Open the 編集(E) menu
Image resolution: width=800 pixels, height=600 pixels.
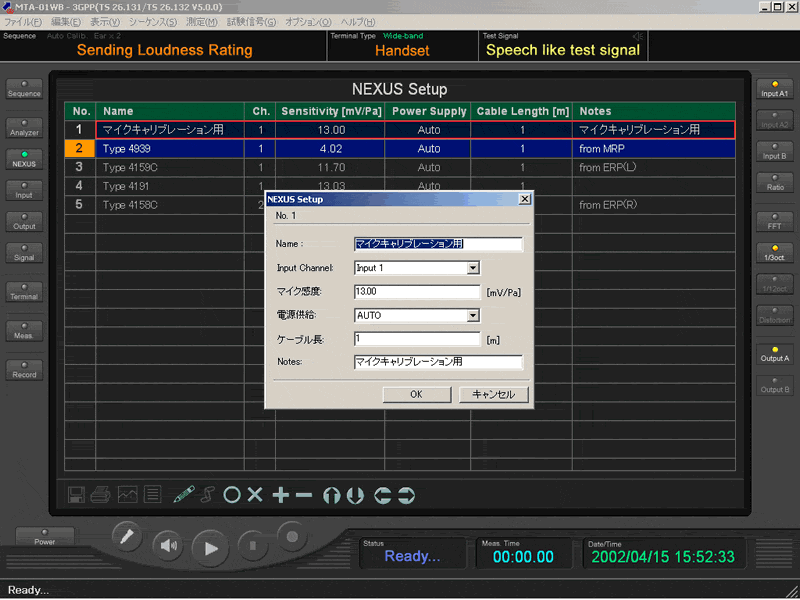(x=66, y=22)
